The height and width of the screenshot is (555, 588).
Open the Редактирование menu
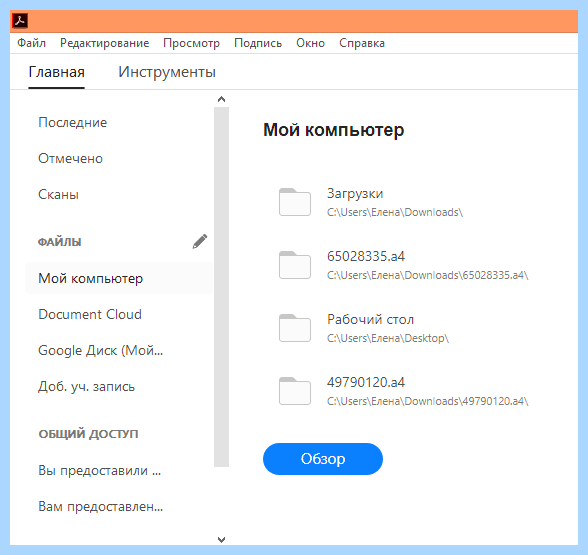105,43
